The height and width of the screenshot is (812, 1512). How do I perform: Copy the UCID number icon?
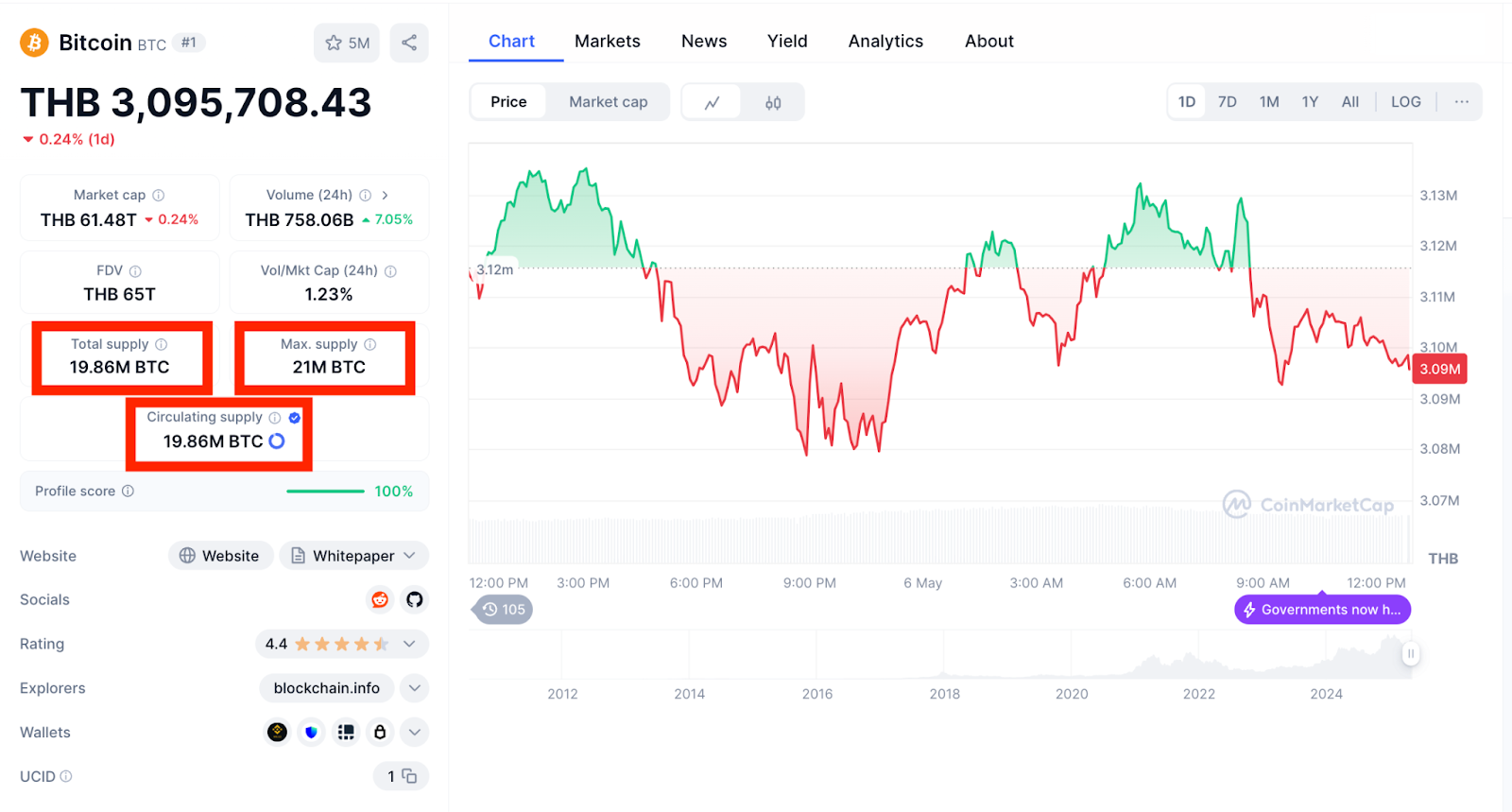click(409, 776)
